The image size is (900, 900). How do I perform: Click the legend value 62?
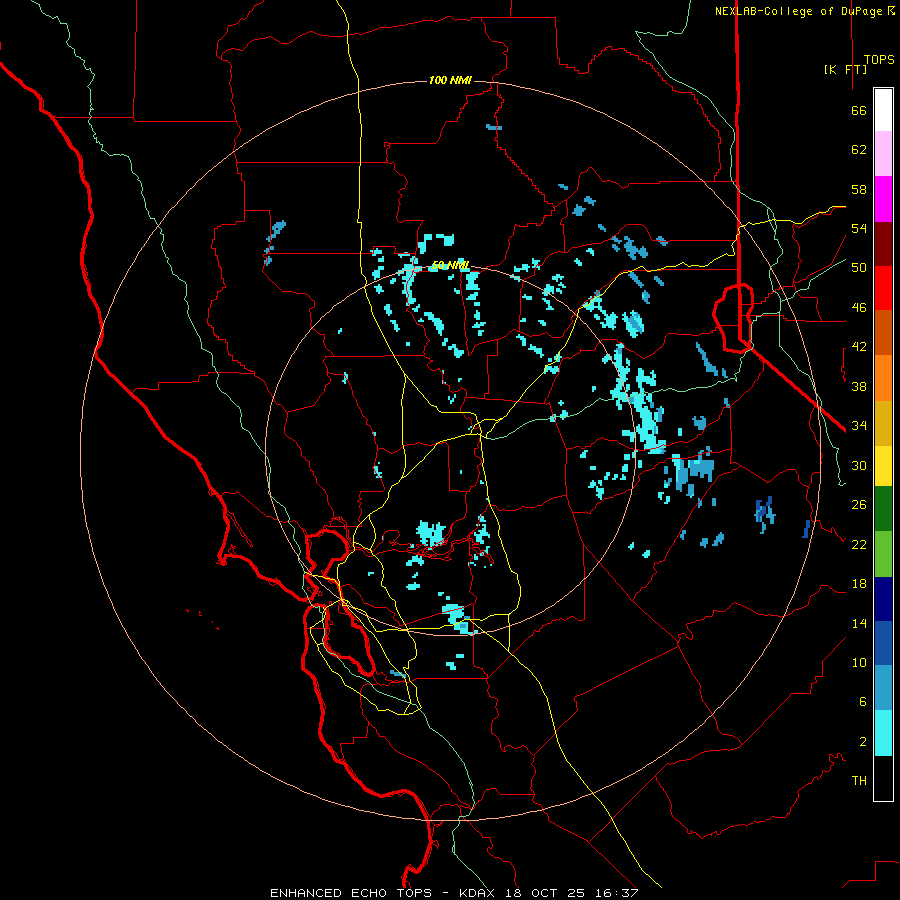coord(859,150)
